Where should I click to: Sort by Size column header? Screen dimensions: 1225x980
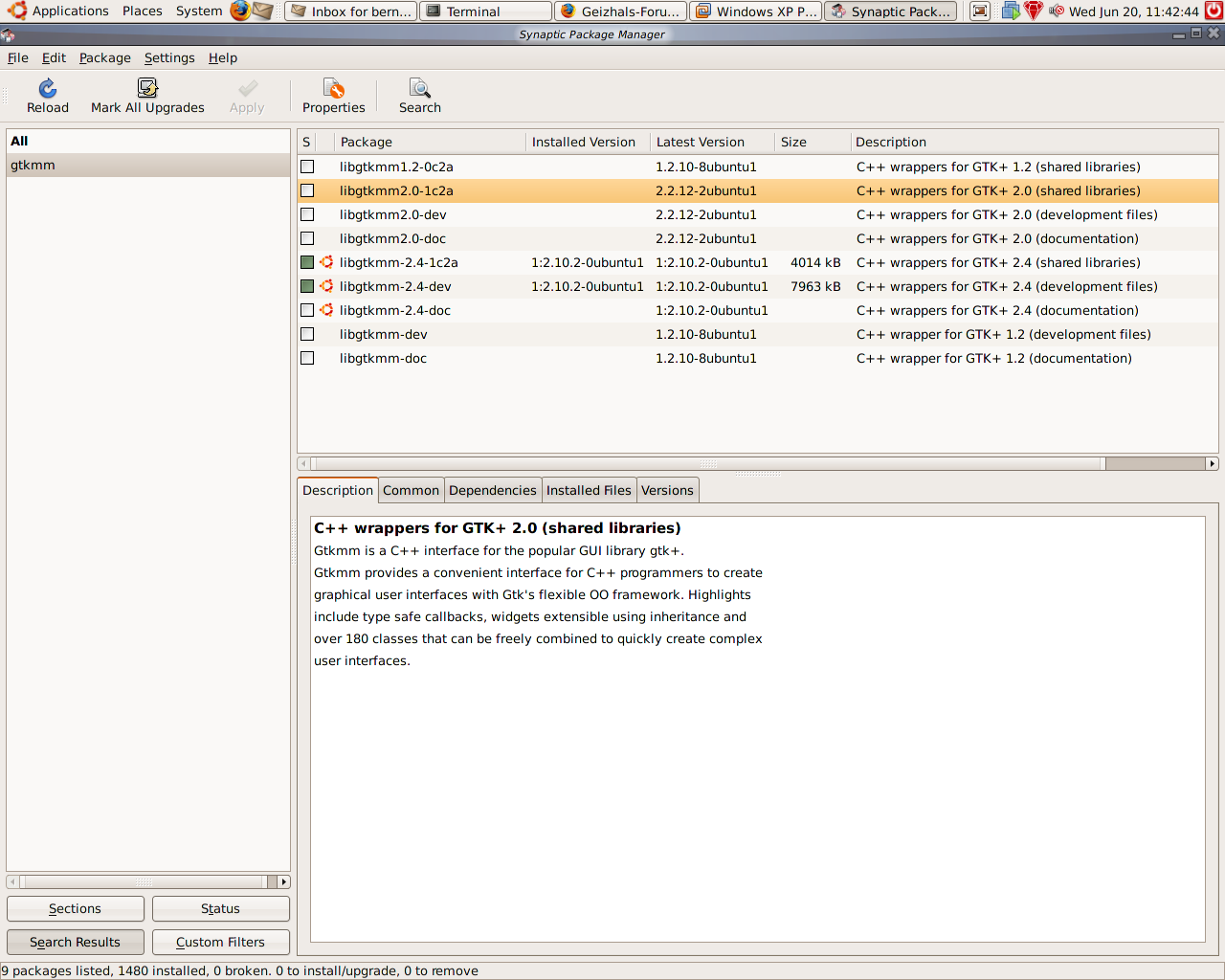(813, 142)
